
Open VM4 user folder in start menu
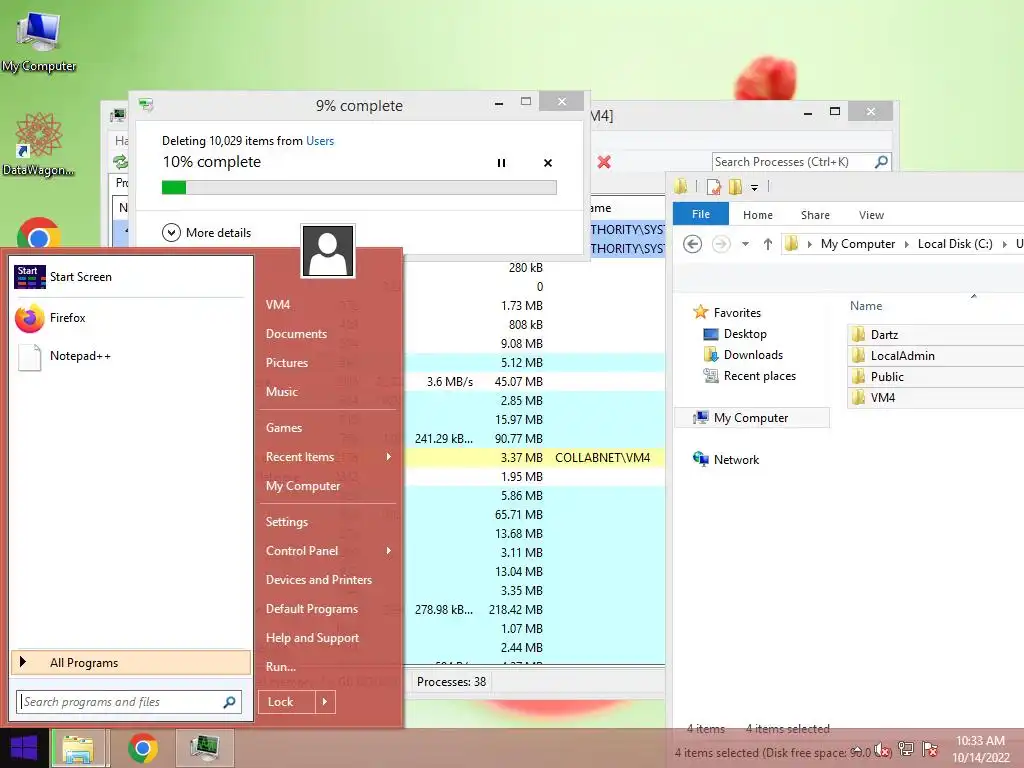tap(278, 304)
